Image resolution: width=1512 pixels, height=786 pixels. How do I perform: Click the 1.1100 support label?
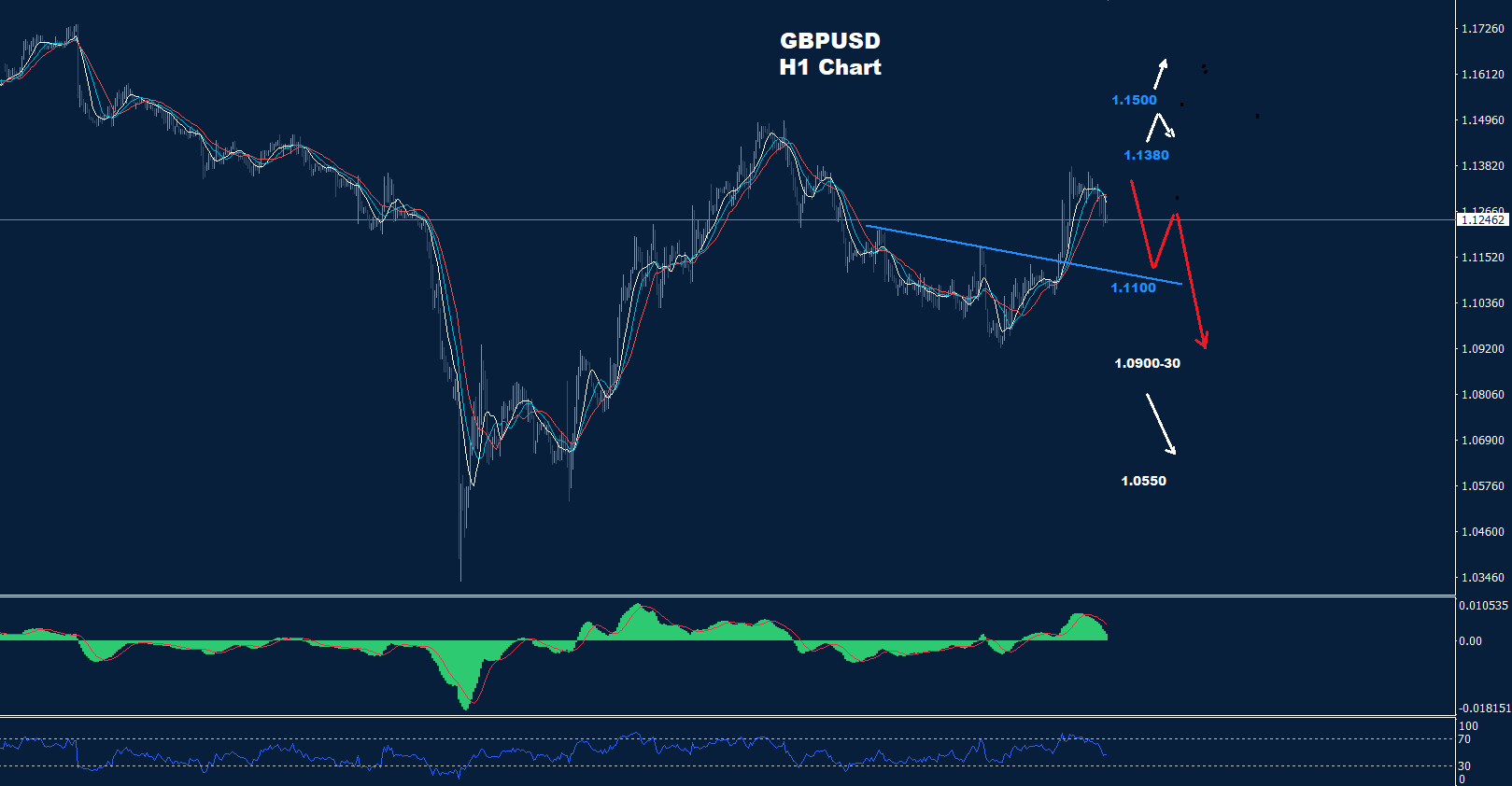tap(1133, 288)
